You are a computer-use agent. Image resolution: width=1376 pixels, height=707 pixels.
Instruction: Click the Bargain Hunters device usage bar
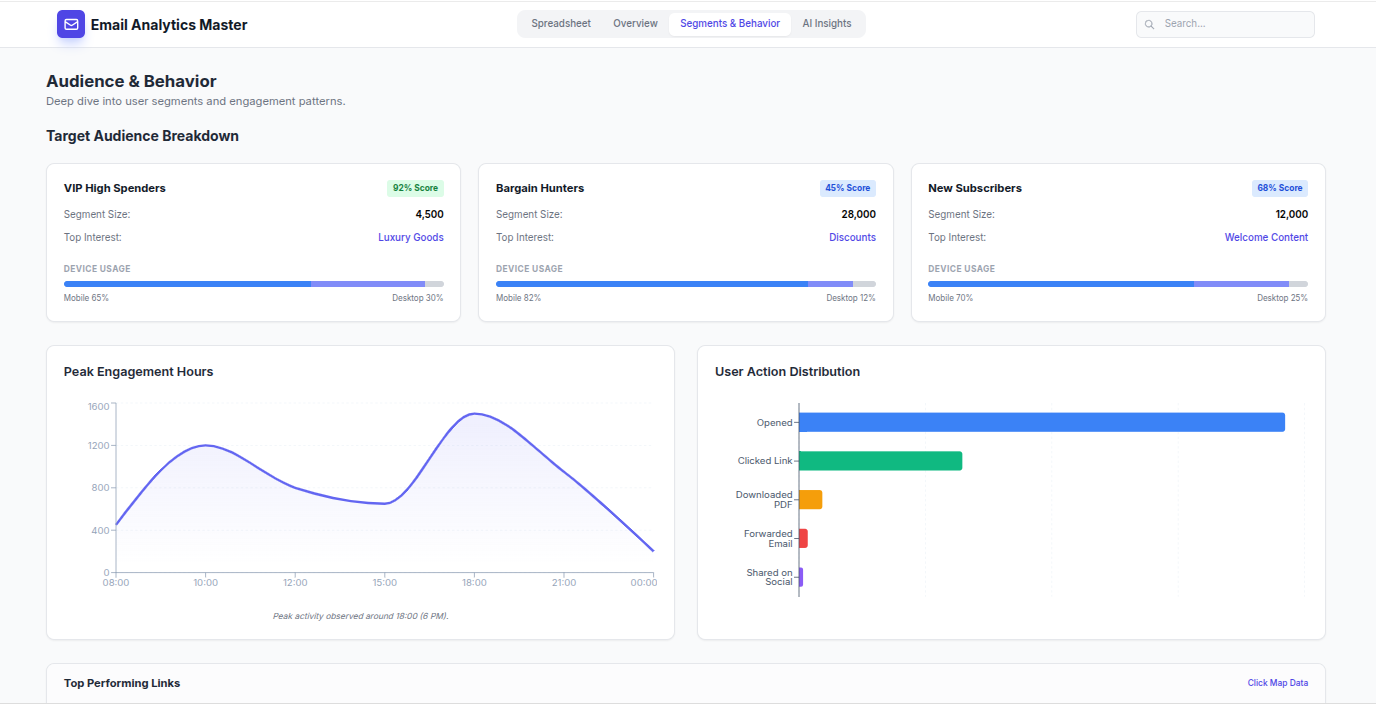pos(685,284)
